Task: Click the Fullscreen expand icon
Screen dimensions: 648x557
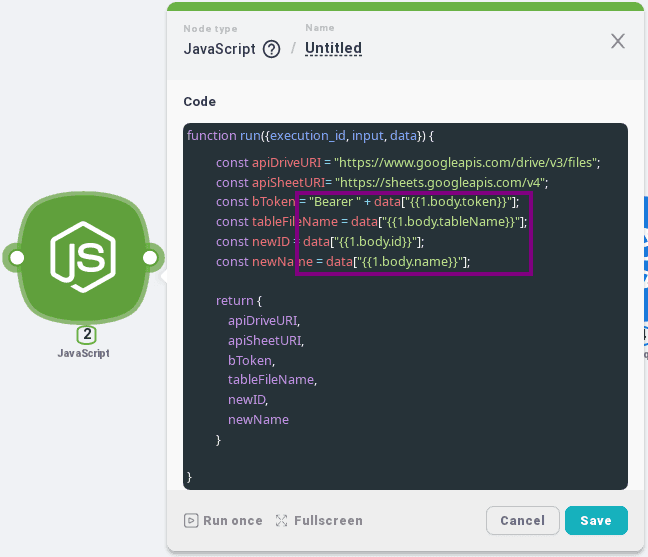Action: click(x=281, y=521)
